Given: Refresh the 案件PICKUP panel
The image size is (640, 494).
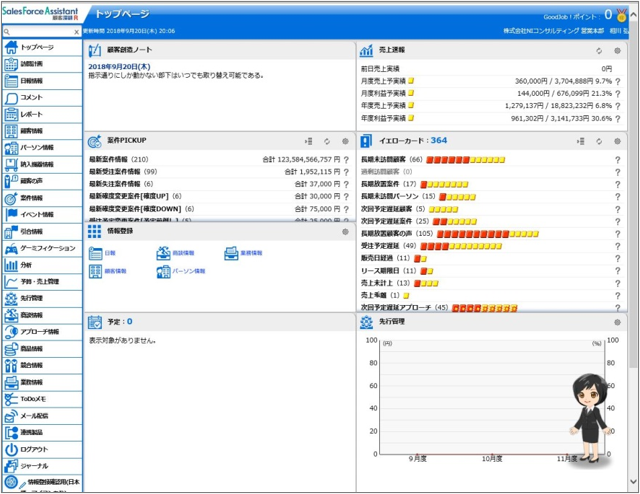Looking at the screenshot, I should tap(327, 141).
